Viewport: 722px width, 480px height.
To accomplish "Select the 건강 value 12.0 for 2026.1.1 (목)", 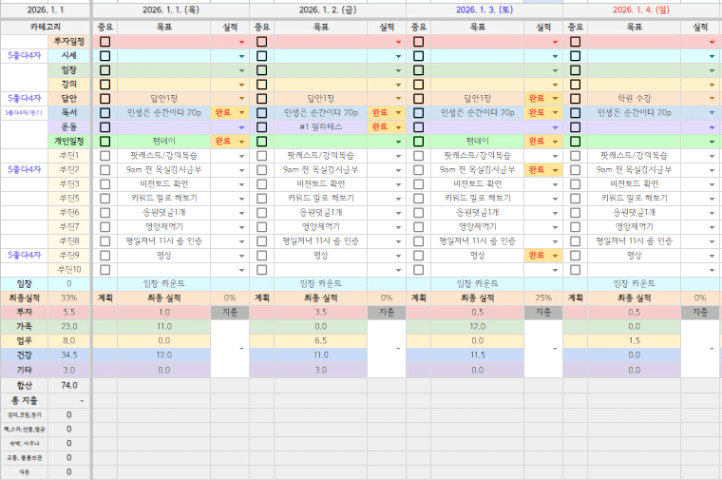I will 164,355.
